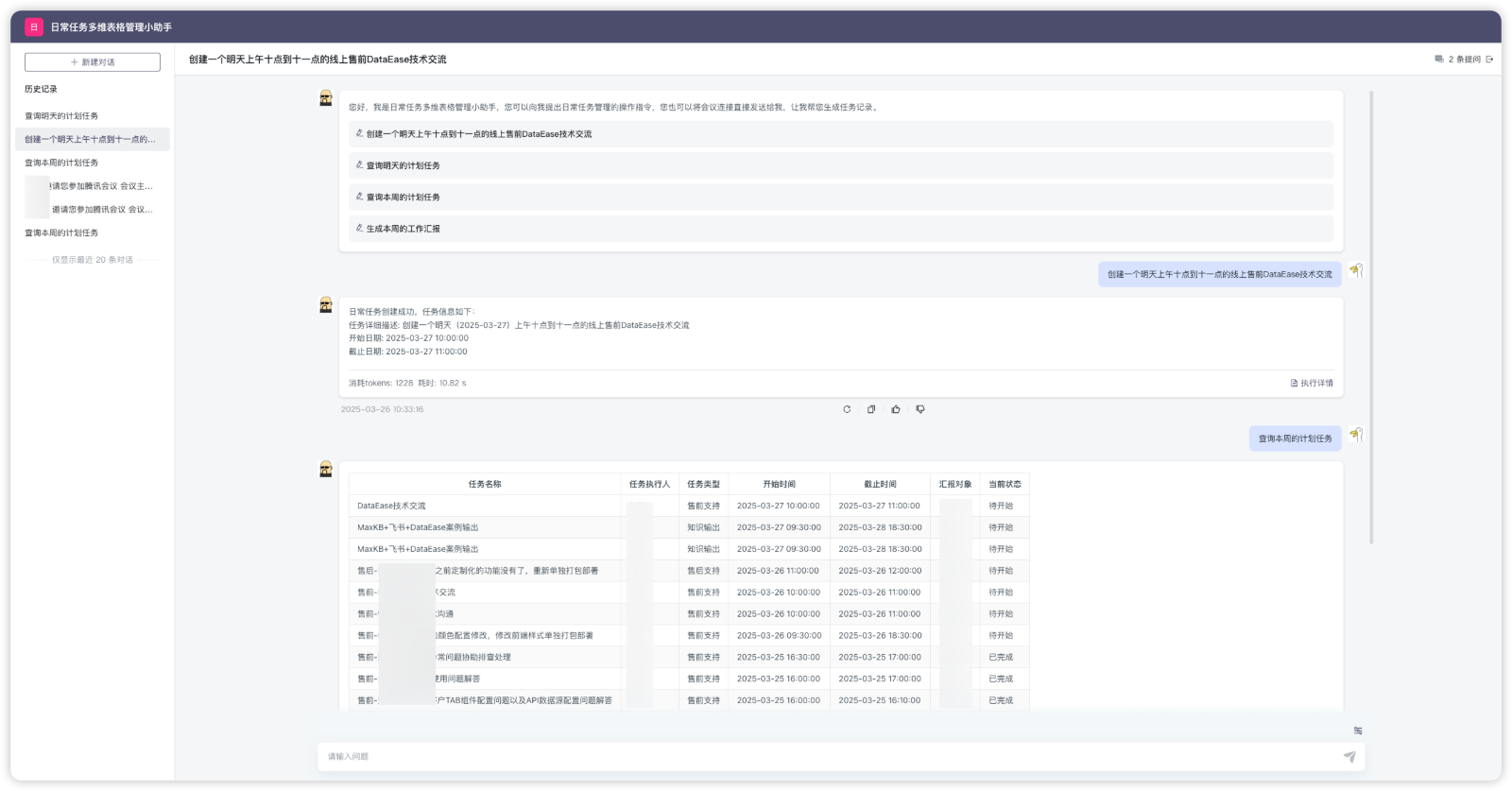Open 执行详情 execution details link
1512x791 pixels.
(1312, 383)
